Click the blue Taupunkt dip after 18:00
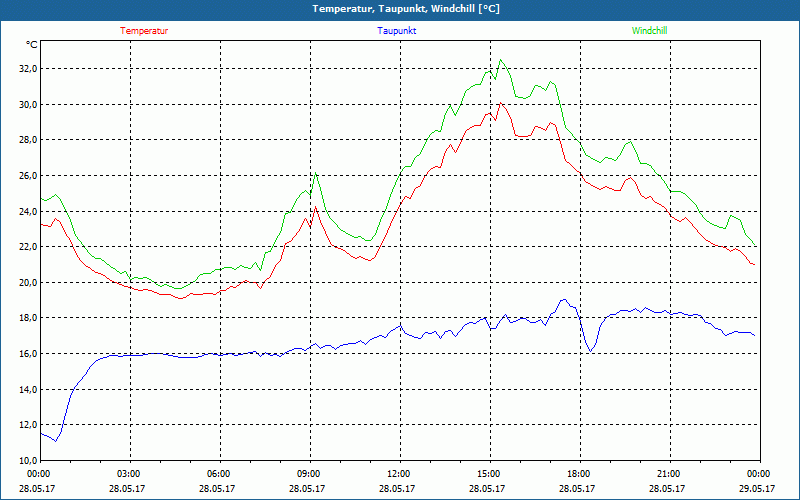Image resolution: width=800 pixels, height=500 pixels. click(x=590, y=351)
